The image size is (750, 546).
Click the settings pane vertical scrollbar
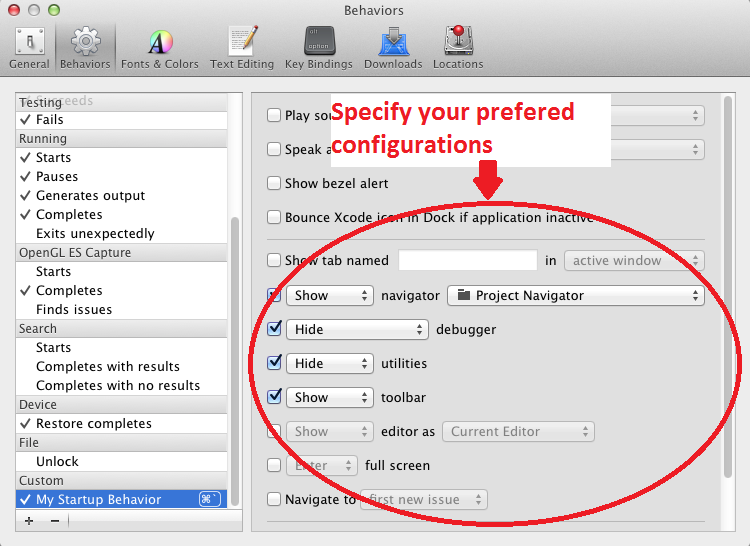(x=728, y=287)
